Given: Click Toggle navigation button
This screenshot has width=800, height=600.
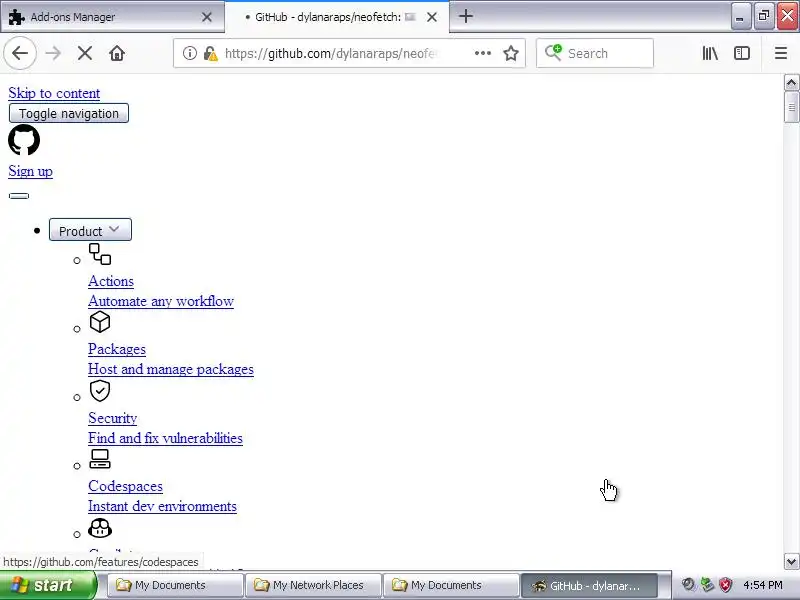Looking at the screenshot, I should pos(69,113).
